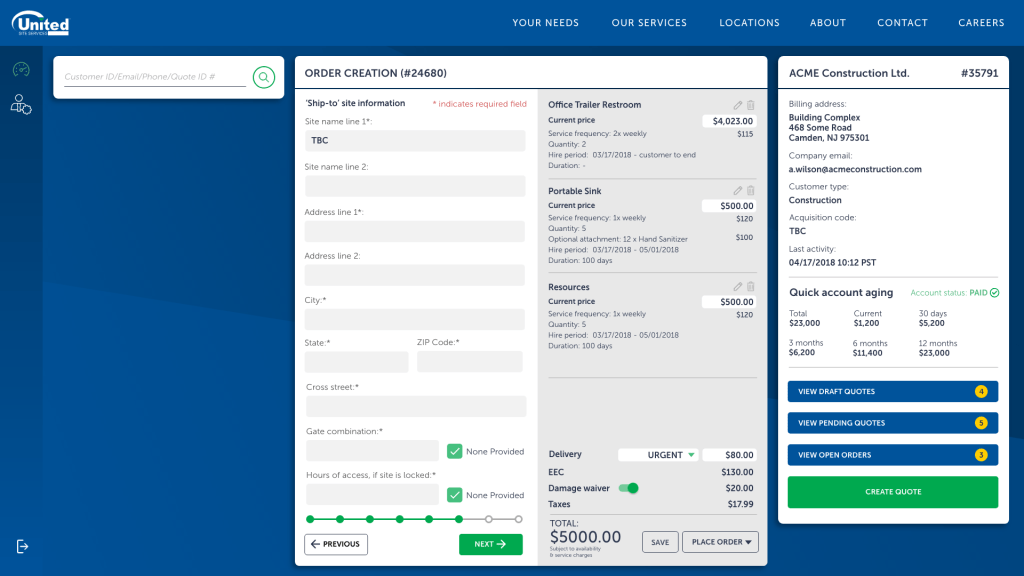Click the Create Quote button
Viewport: 1024px width, 576px height.
pos(892,492)
